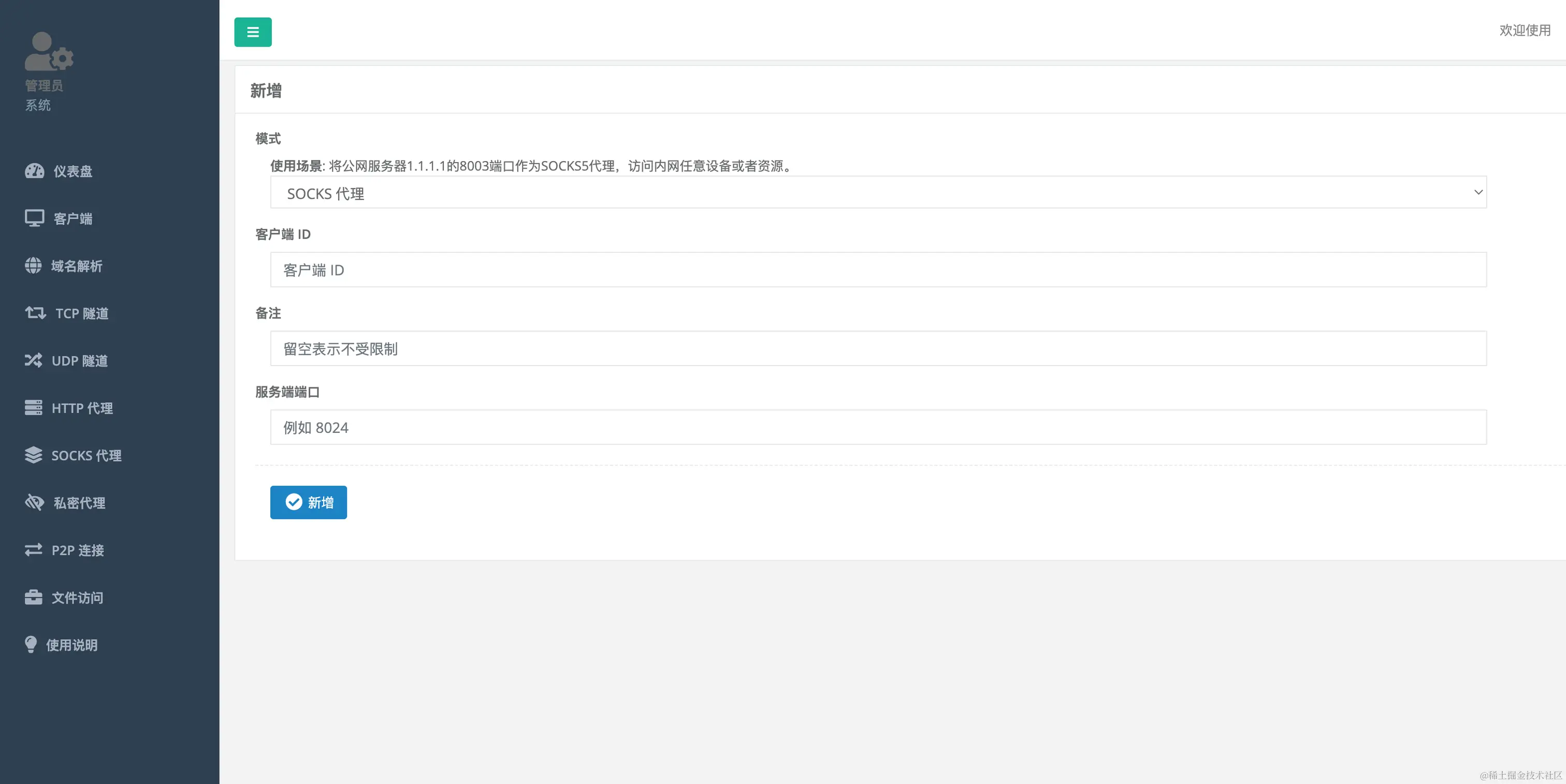The height and width of the screenshot is (784, 1566).
Task: Click the TCP tunnel arrows icon
Action: (35, 313)
